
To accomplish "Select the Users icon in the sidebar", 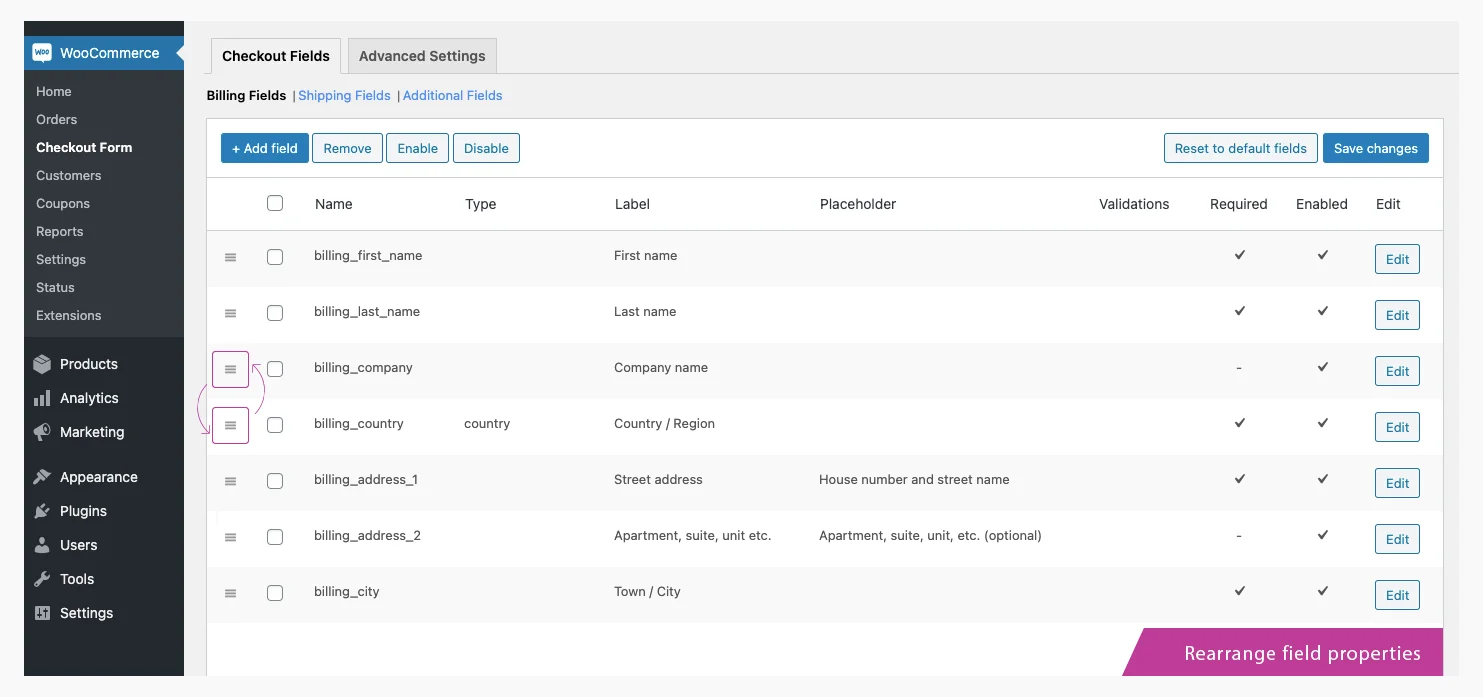I will coord(42,545).
